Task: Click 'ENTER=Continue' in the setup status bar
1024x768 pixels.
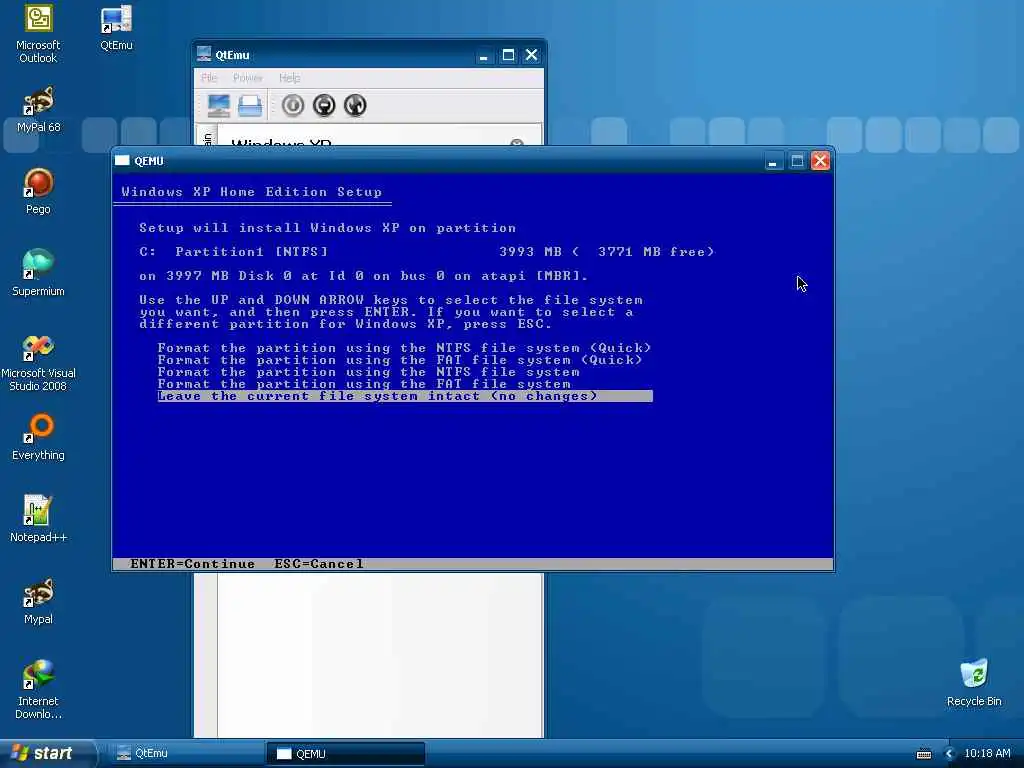Action: pos(192,564)
